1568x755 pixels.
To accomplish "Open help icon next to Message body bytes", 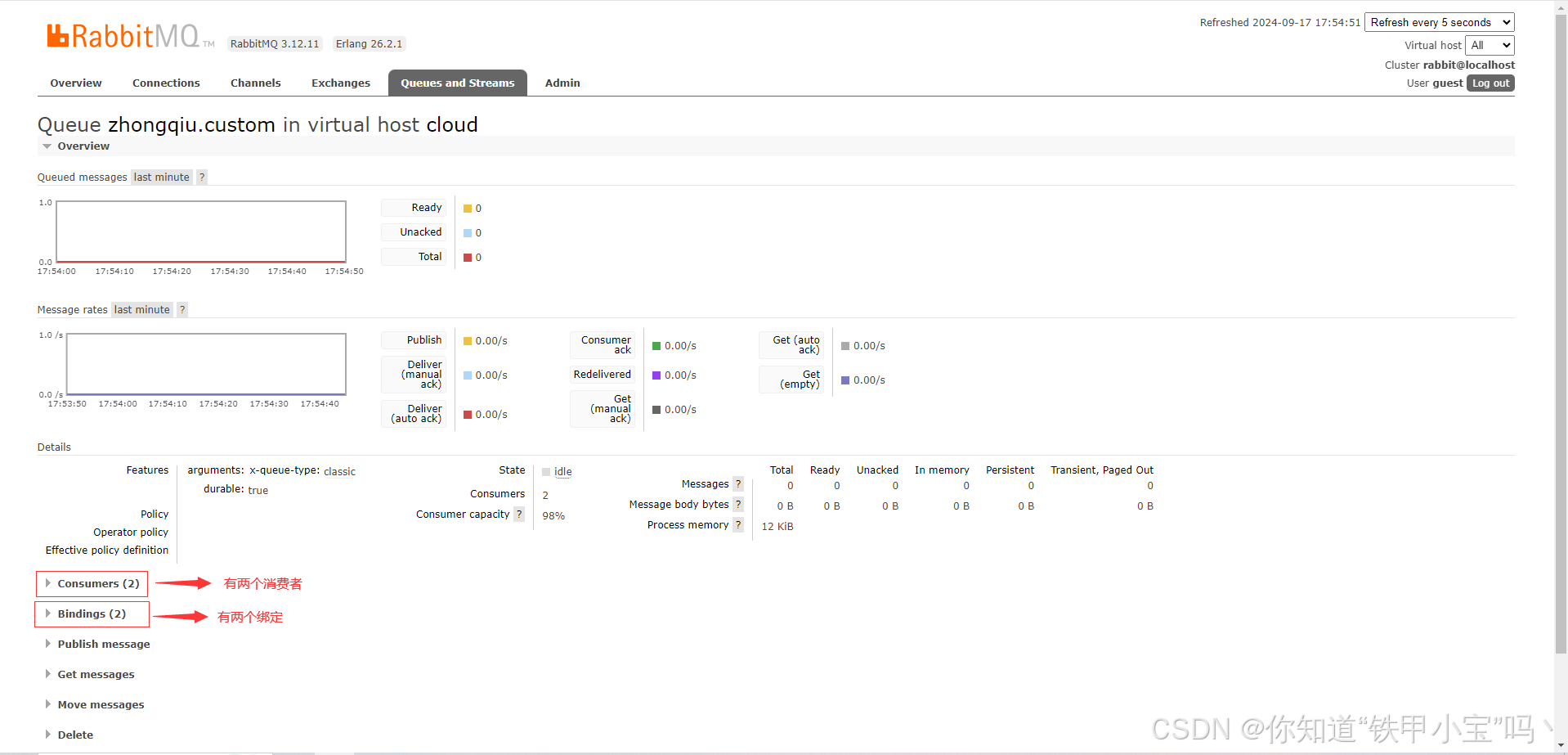I will click(x=738, y=504).
